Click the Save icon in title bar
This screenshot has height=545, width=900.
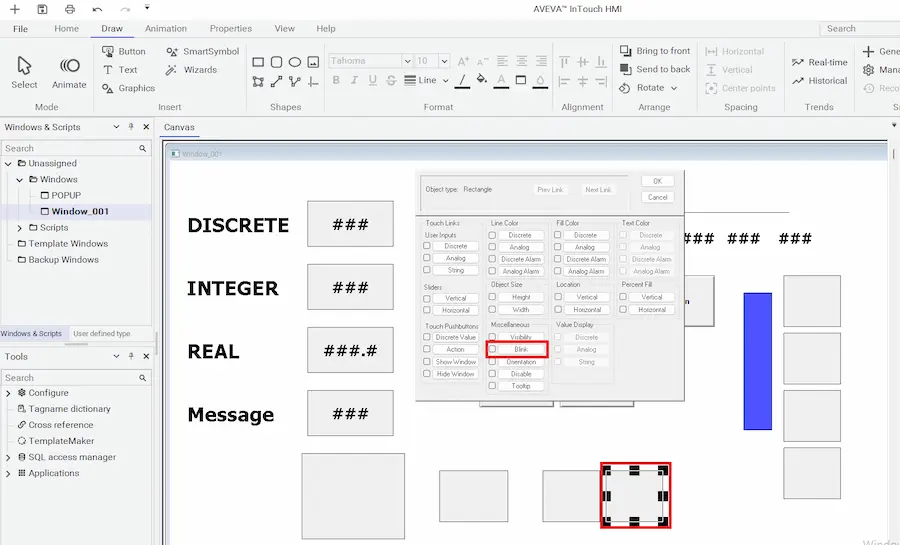point(42,9)
